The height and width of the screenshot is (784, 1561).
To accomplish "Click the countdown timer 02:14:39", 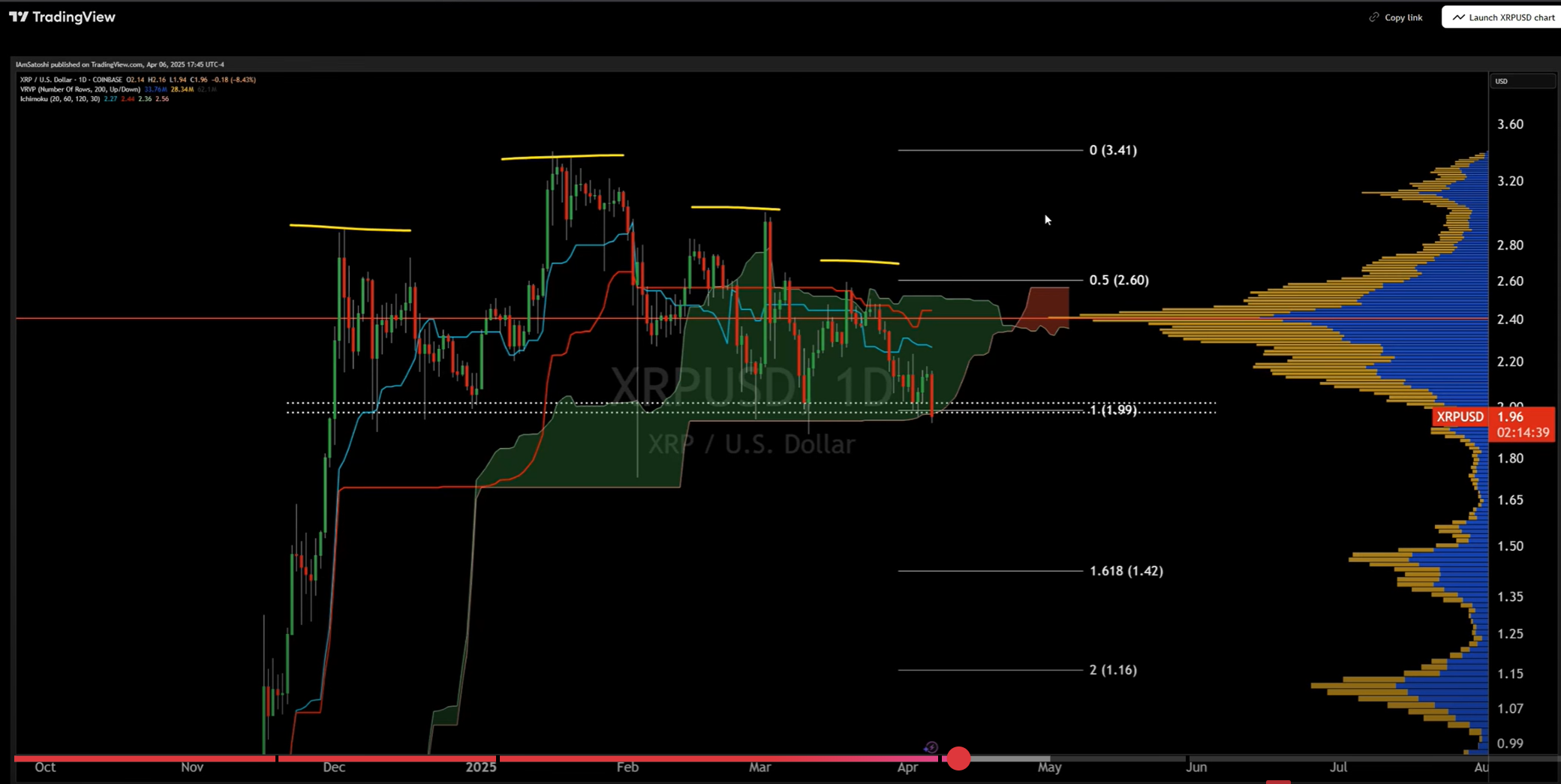I will pyautogui.click(x=1523, y=432).
